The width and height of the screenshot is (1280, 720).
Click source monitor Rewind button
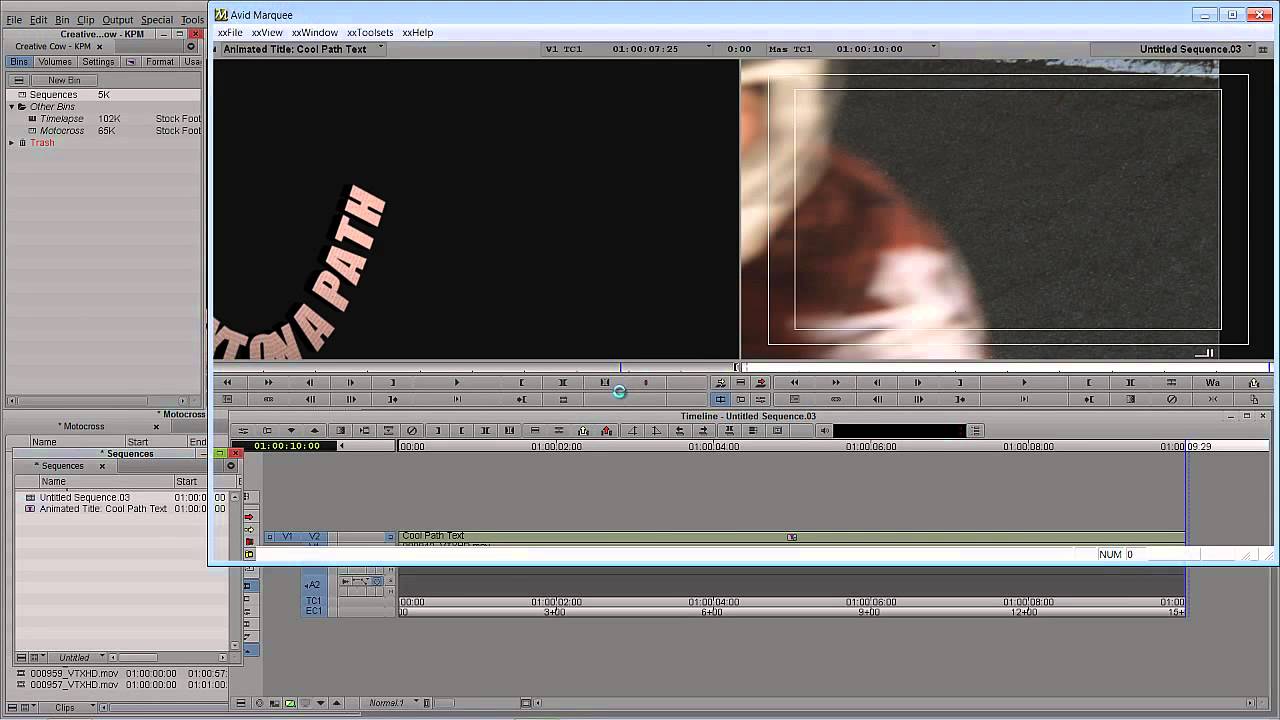point(227,382)
